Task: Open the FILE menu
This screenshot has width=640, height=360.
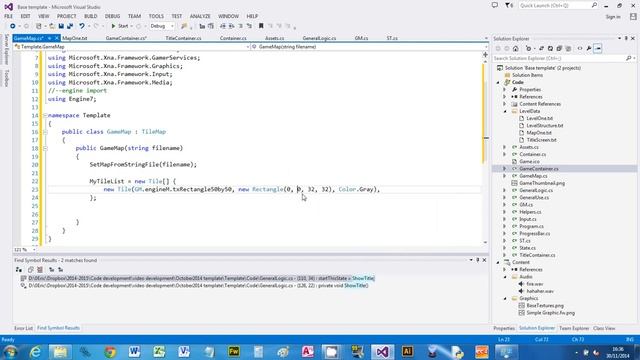Action: [x=9, y=16]
